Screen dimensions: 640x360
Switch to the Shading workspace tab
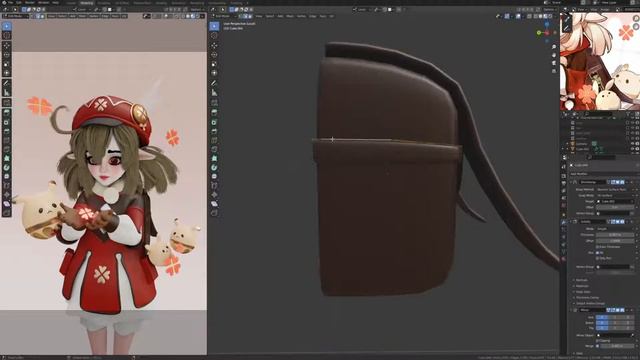pyautogui.click(x=161, y=2)
